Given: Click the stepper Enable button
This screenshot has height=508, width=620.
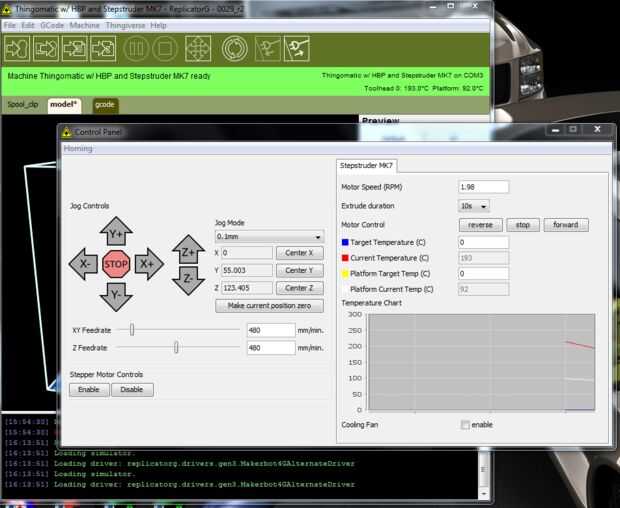Looking at the screenshot, I should (89, 390).
